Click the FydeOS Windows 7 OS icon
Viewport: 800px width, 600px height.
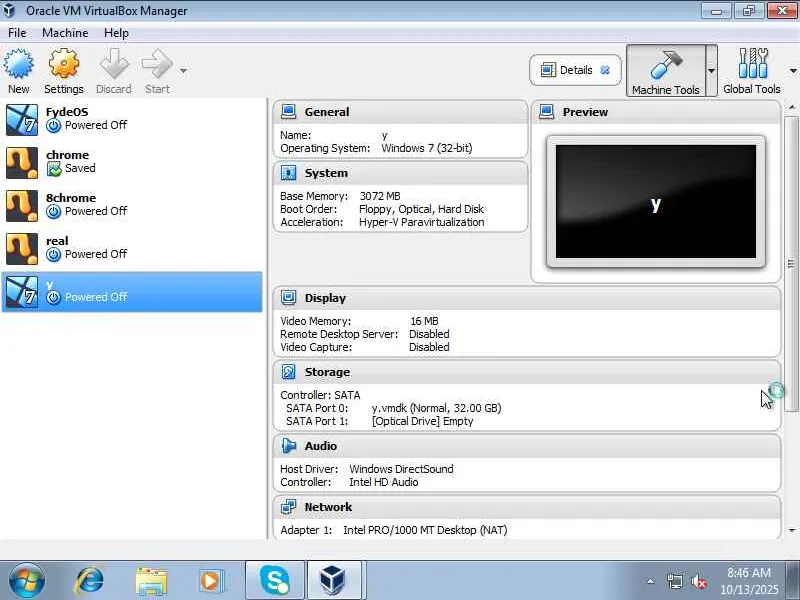click(22, 120)
